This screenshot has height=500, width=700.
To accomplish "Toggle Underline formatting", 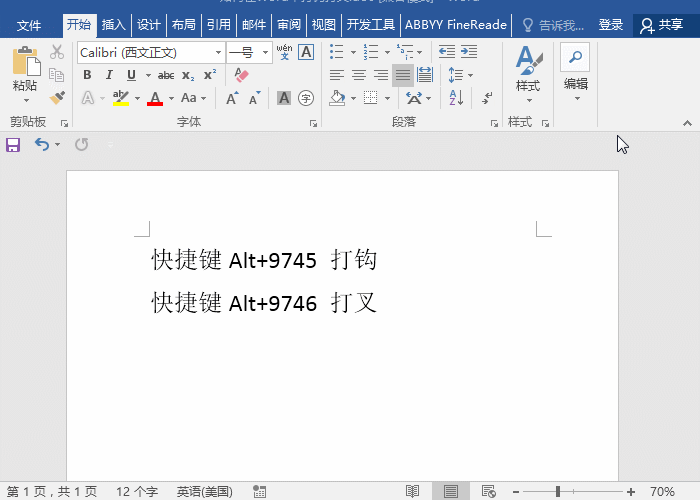I will [131, 75].
